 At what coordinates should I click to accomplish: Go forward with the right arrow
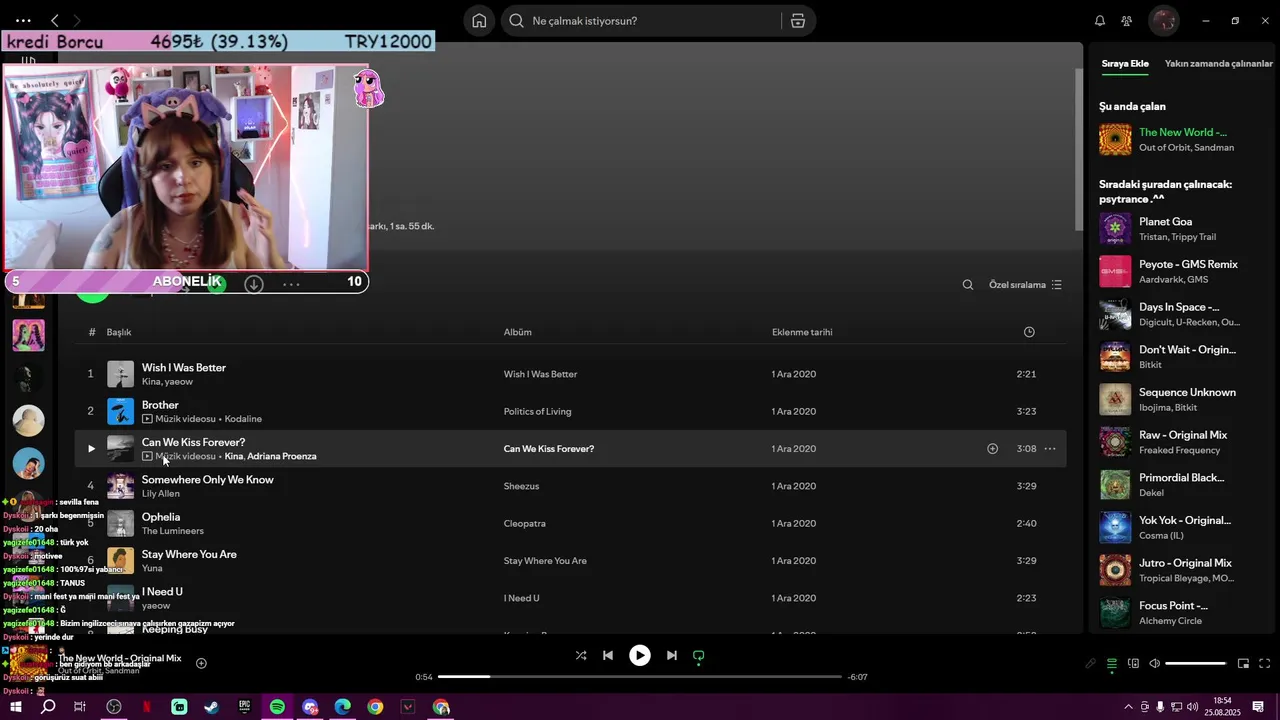(x=78, y=21)
